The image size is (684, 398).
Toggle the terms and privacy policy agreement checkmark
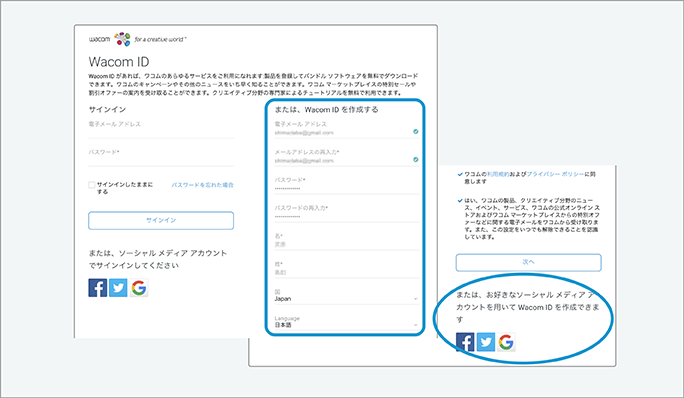pyautogui.click(x=460, y=174)
